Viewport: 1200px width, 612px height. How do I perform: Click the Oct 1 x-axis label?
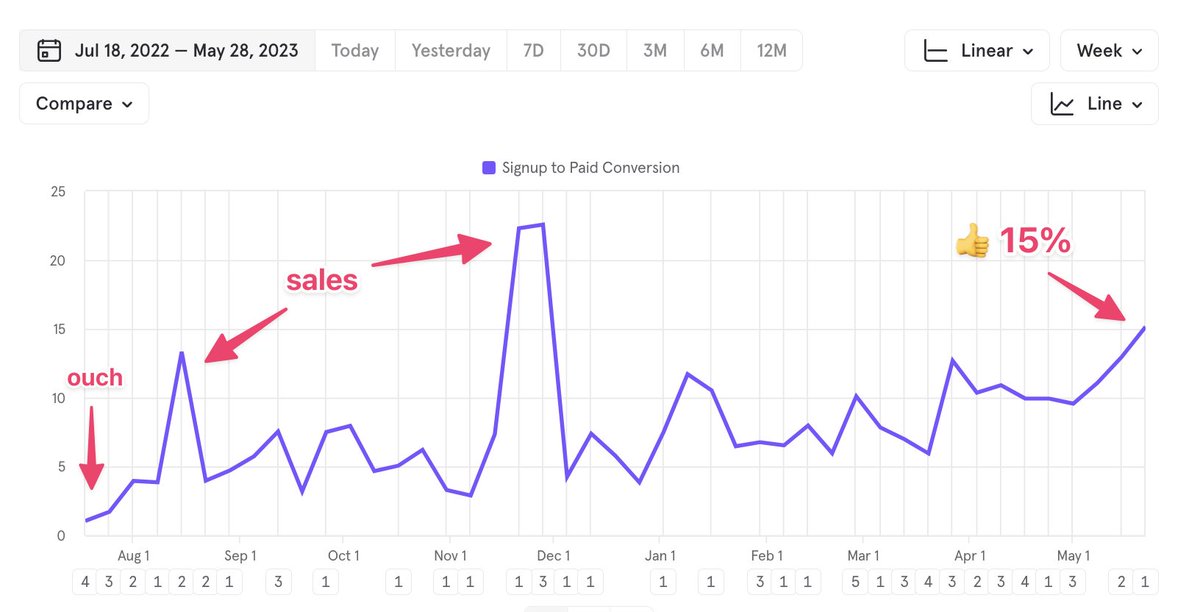343,555
